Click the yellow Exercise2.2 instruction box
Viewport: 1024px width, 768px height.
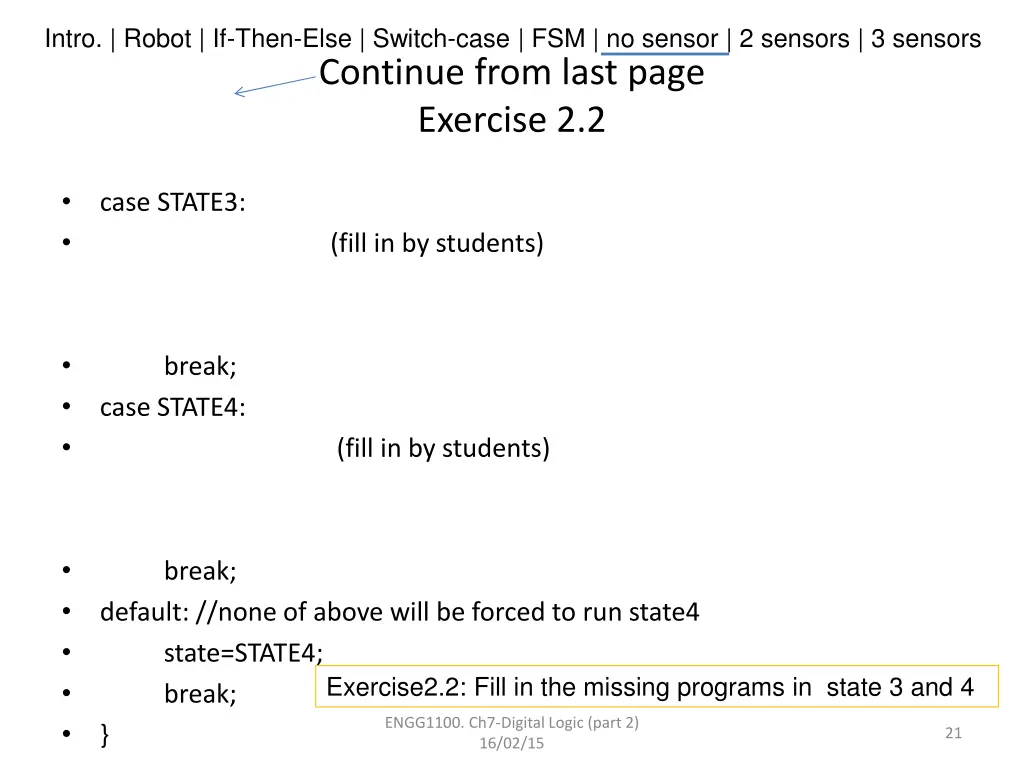coord(657,686)
